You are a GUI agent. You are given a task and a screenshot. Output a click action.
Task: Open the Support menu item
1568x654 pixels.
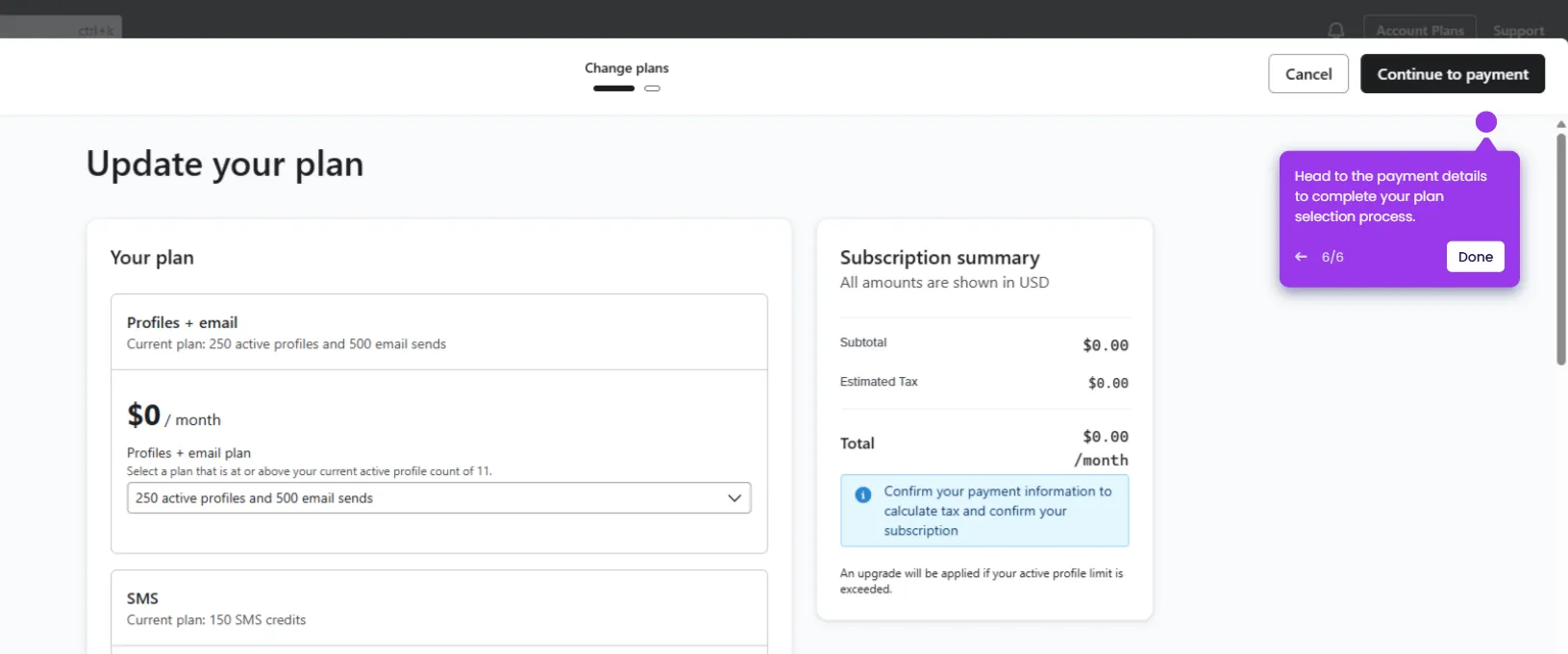(1519, 31)
